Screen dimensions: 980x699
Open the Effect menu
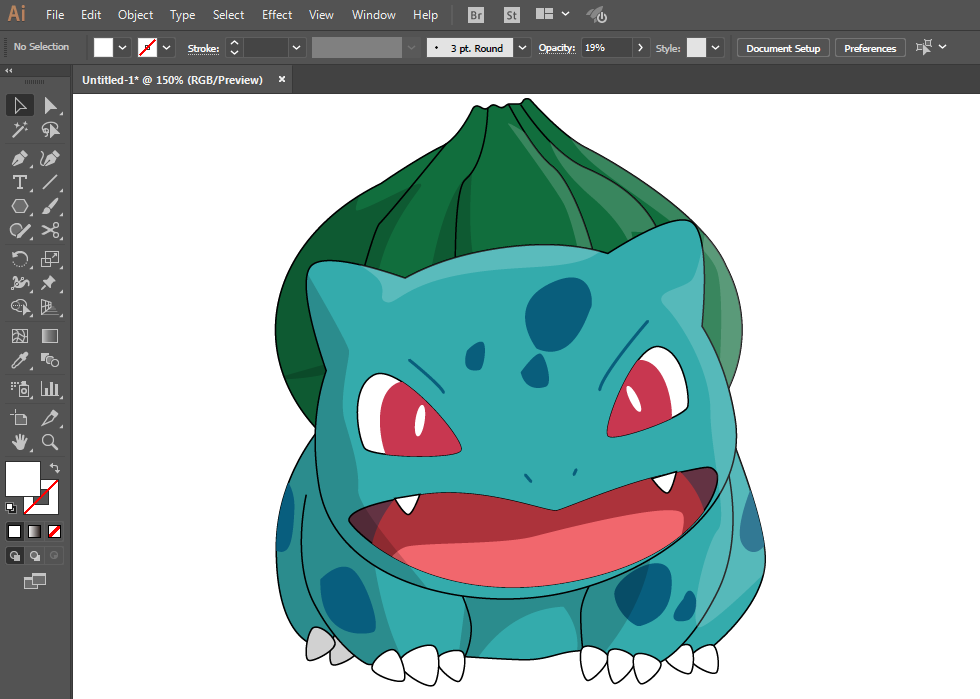(277, 15)
